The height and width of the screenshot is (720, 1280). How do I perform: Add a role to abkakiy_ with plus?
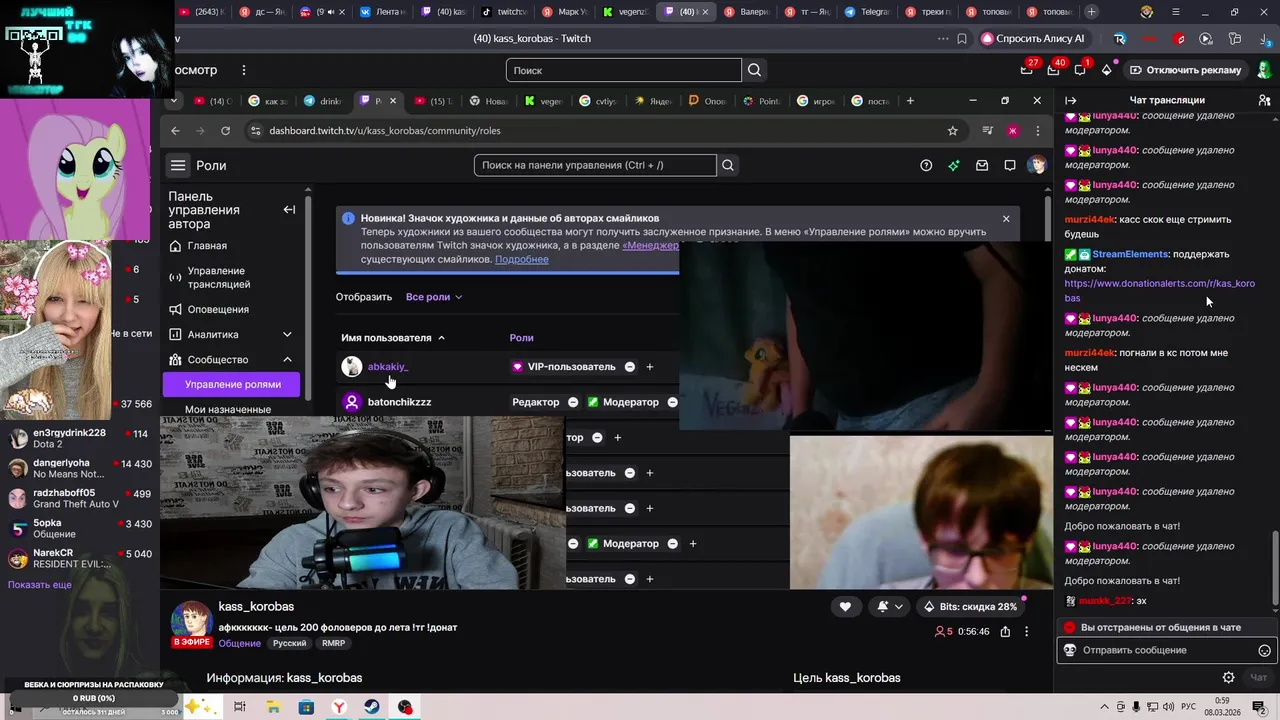point(649,367)
